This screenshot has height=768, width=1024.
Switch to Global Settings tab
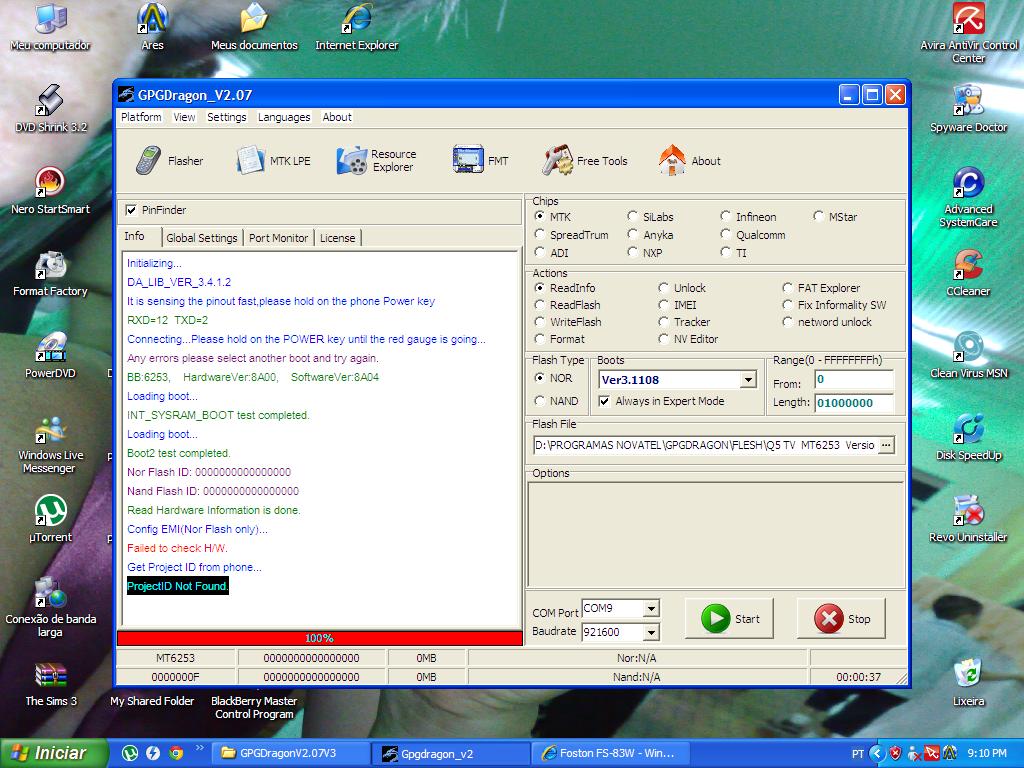coord(202,238)
